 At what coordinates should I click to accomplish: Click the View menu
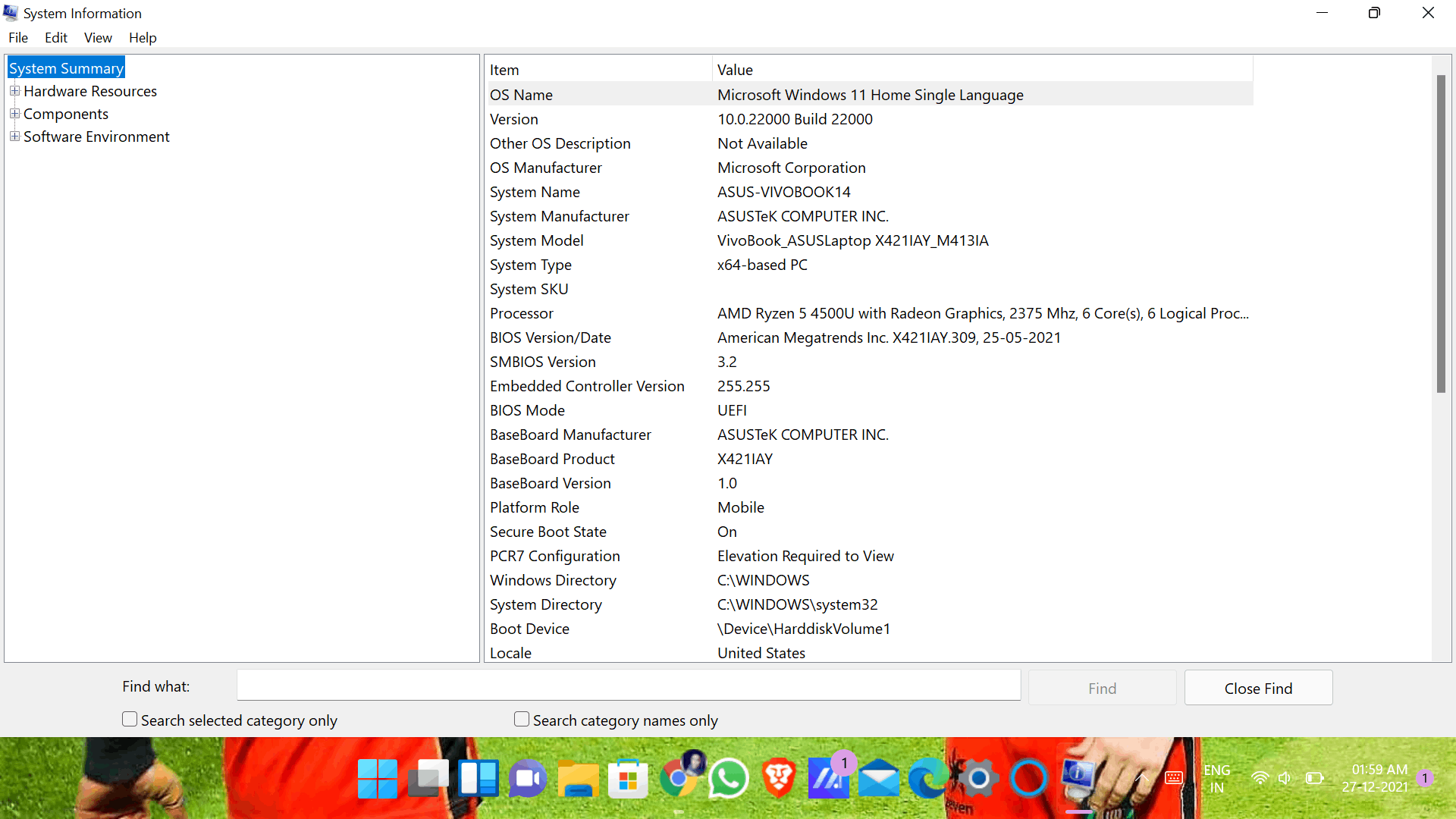pos(97,37)
